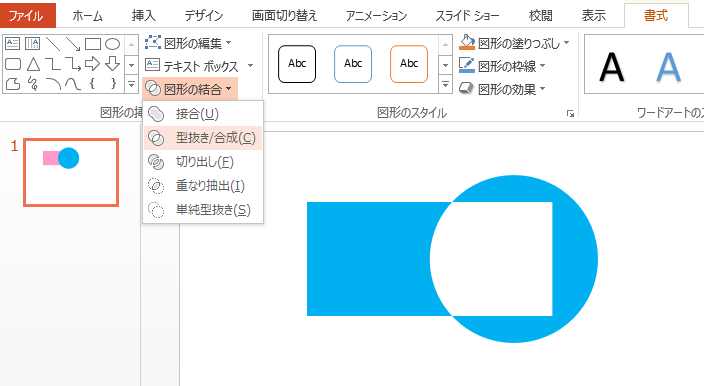Select the scribble drawing tool
The width and height of the screenshot is (704, 386).
tap(33, 84)
